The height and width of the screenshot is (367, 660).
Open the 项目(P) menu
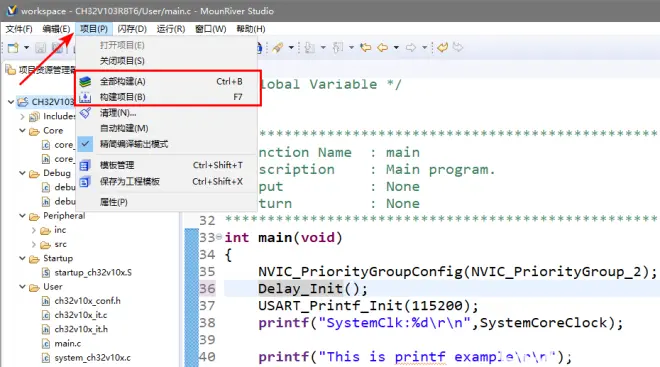(93, 29)
